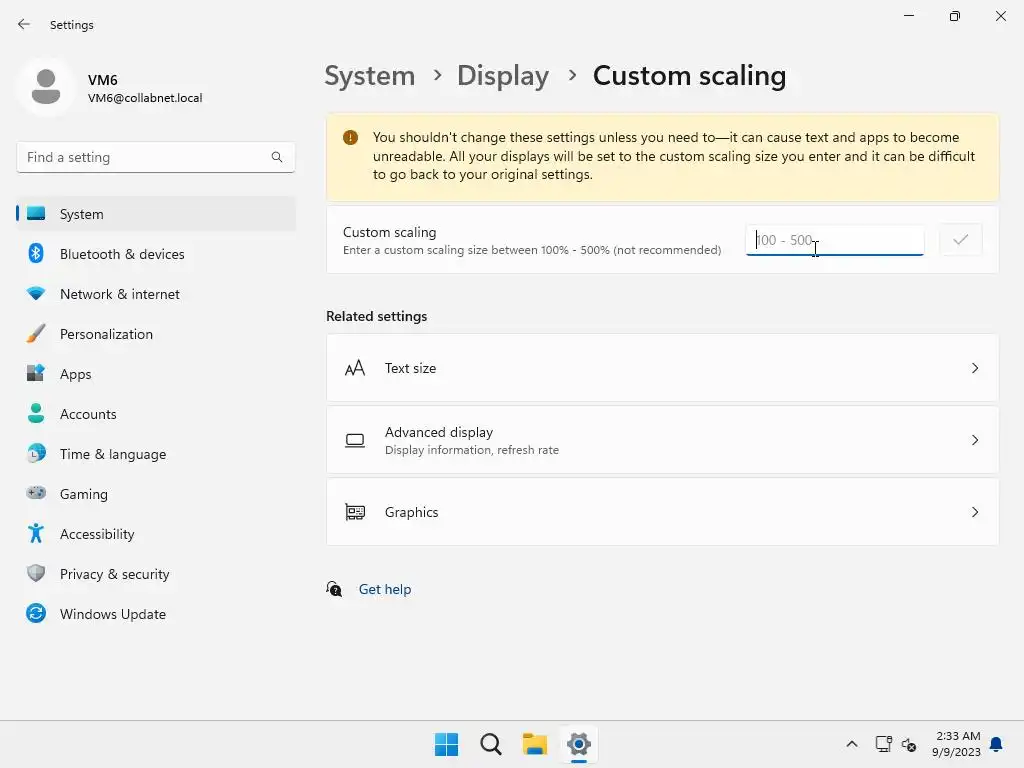Click the Accessibility sidebar icon
Screen dimensions: 1024x768
tap(36, 534)
